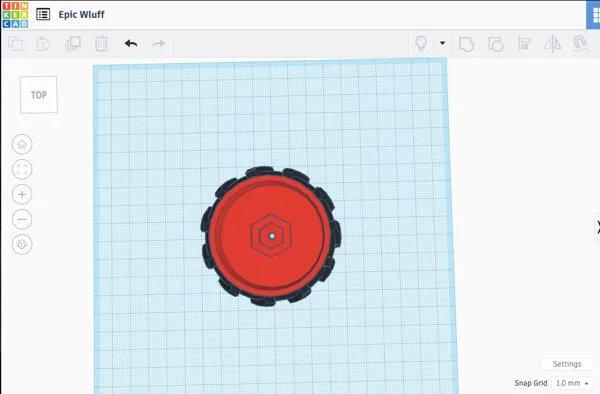The height and width of the screenshot is (394, 600).
Task: Click the 3D design grid view button
Action: pos(594,15)
